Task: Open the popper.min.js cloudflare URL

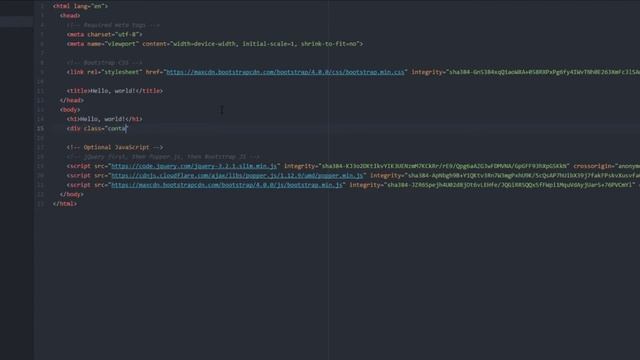Action: pos(237,176)
